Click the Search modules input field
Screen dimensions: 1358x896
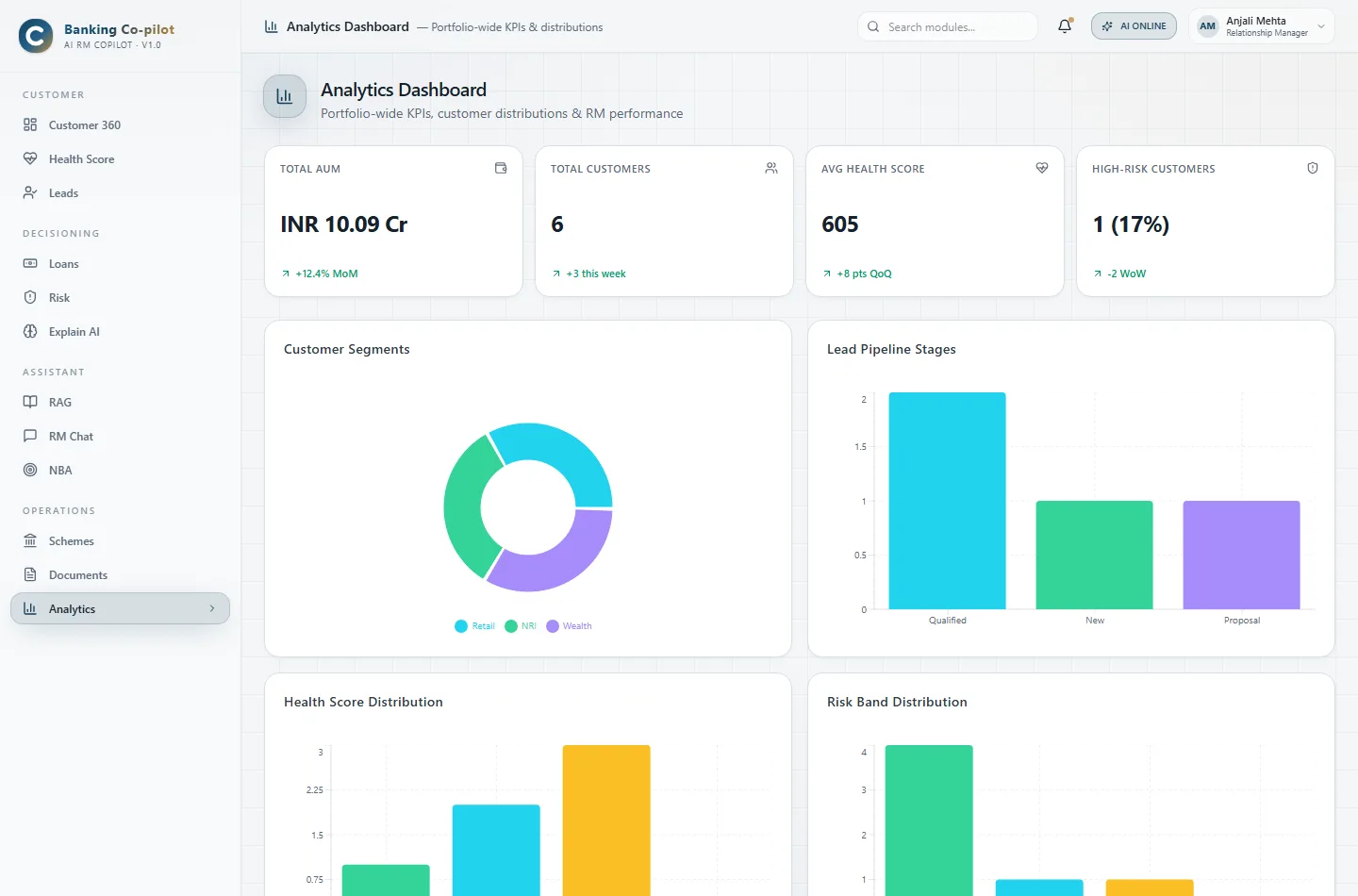(x=948, y=26)
